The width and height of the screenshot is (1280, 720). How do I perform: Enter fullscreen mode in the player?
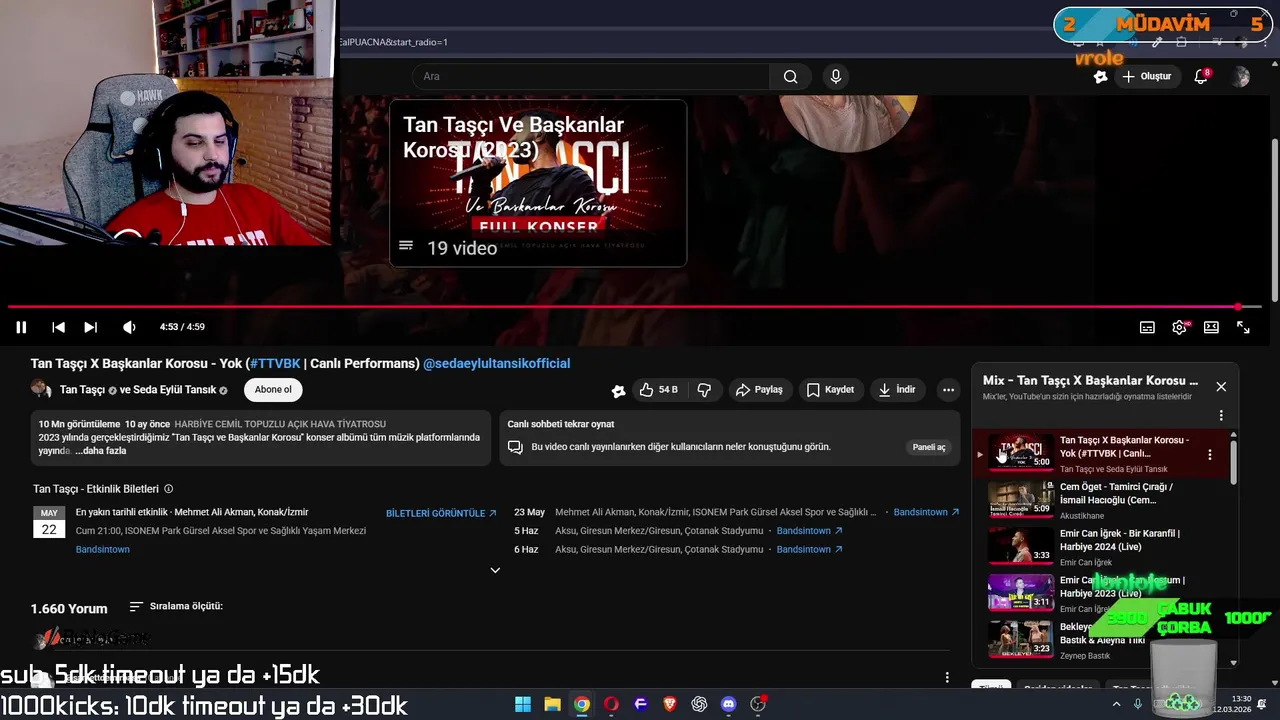point(1243,327)
